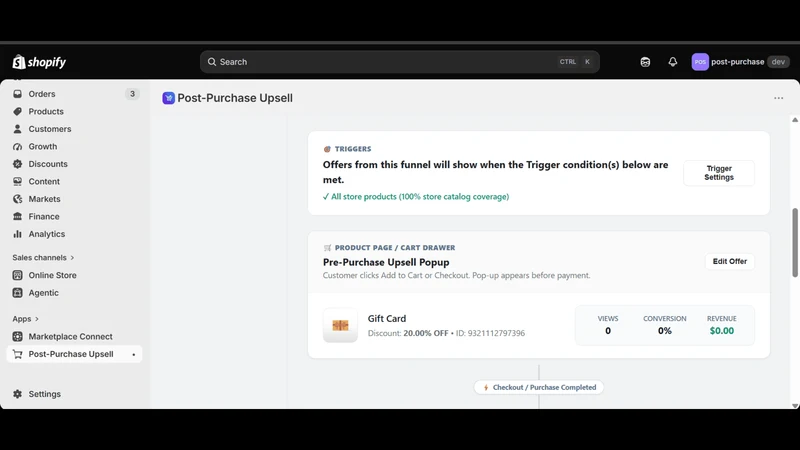Viewport: 800px width, 450px height.
Task: Click the TRIGGERS section label
Action: pyautogui.click(x=353, y=149)
